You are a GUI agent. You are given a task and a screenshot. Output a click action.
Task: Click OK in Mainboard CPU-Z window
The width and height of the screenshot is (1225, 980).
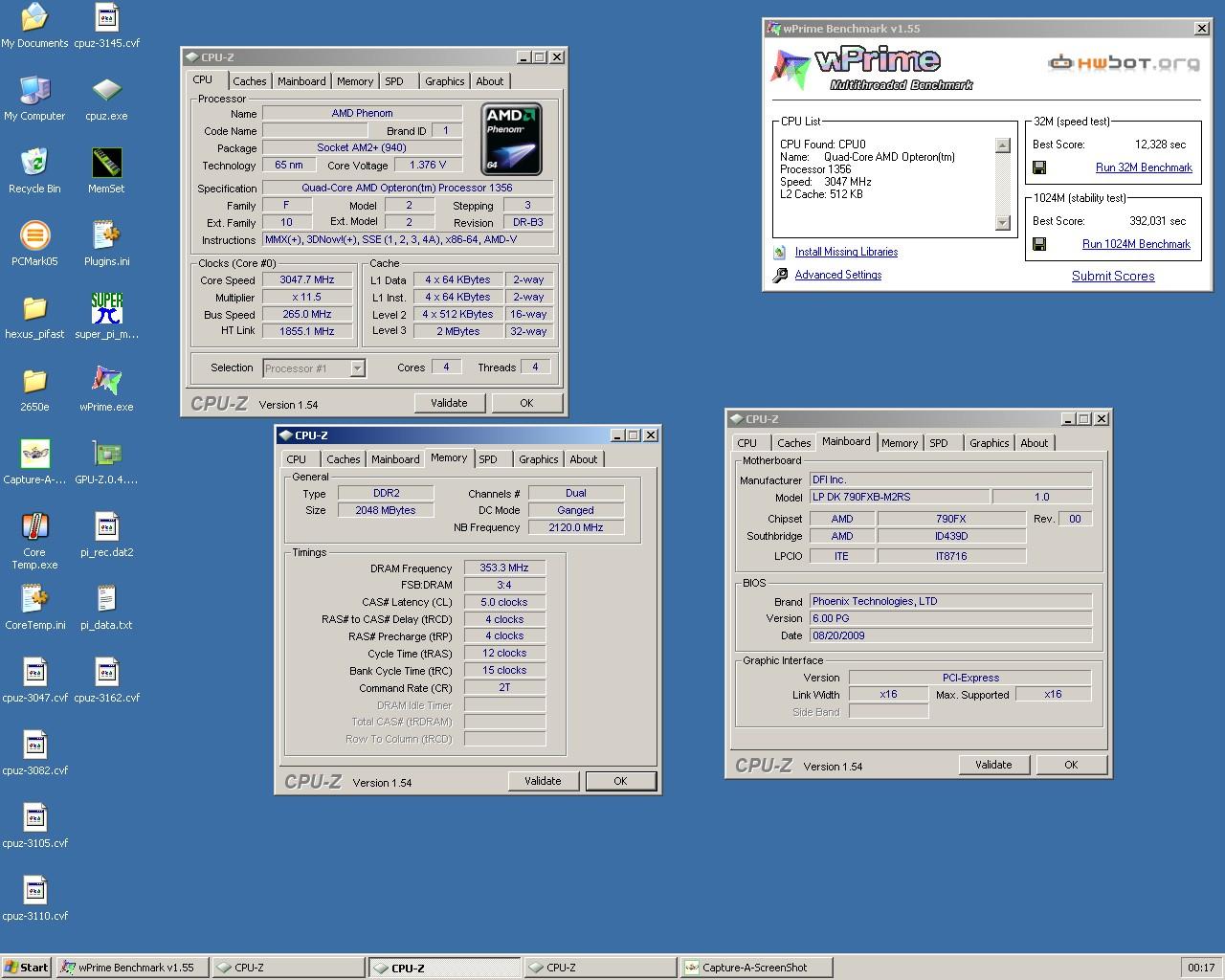click(x=1071, y=765)
